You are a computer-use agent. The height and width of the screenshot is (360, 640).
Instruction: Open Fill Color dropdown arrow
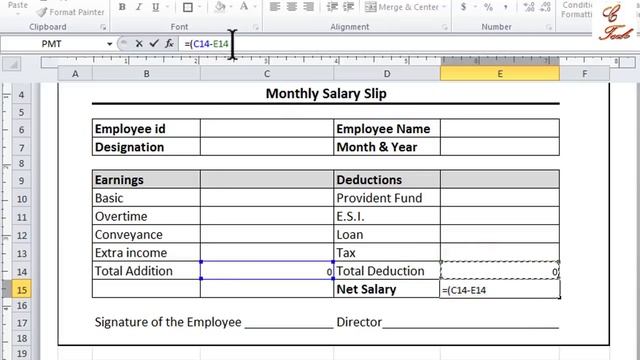tap(231, 7)
